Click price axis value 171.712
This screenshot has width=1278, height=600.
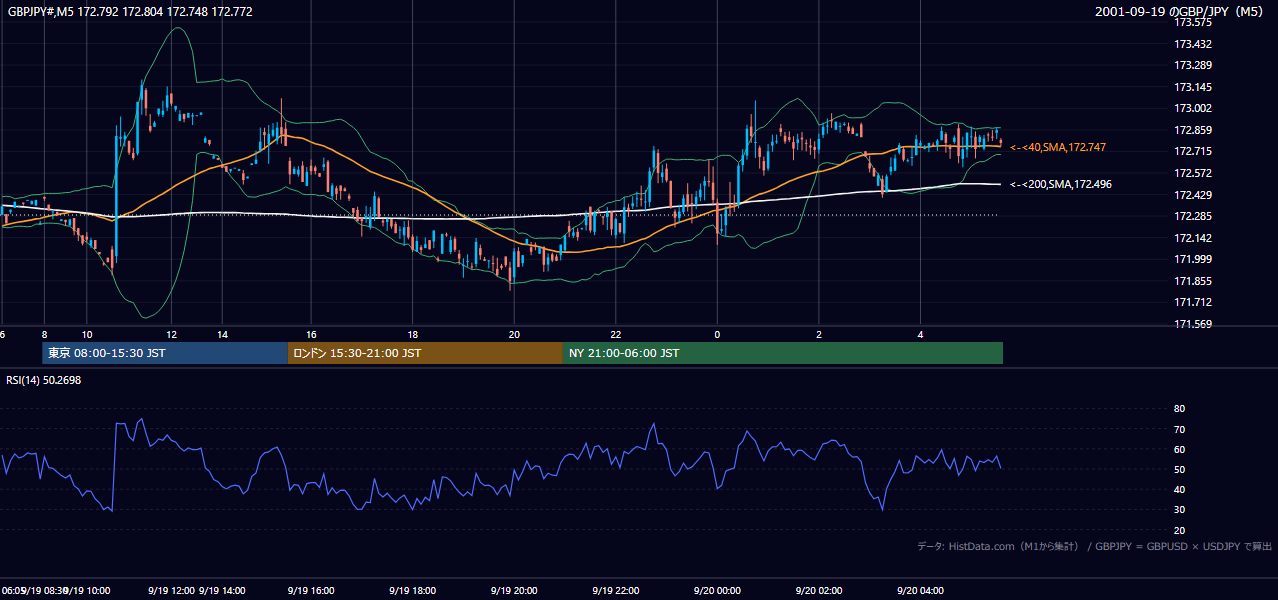1194,302
